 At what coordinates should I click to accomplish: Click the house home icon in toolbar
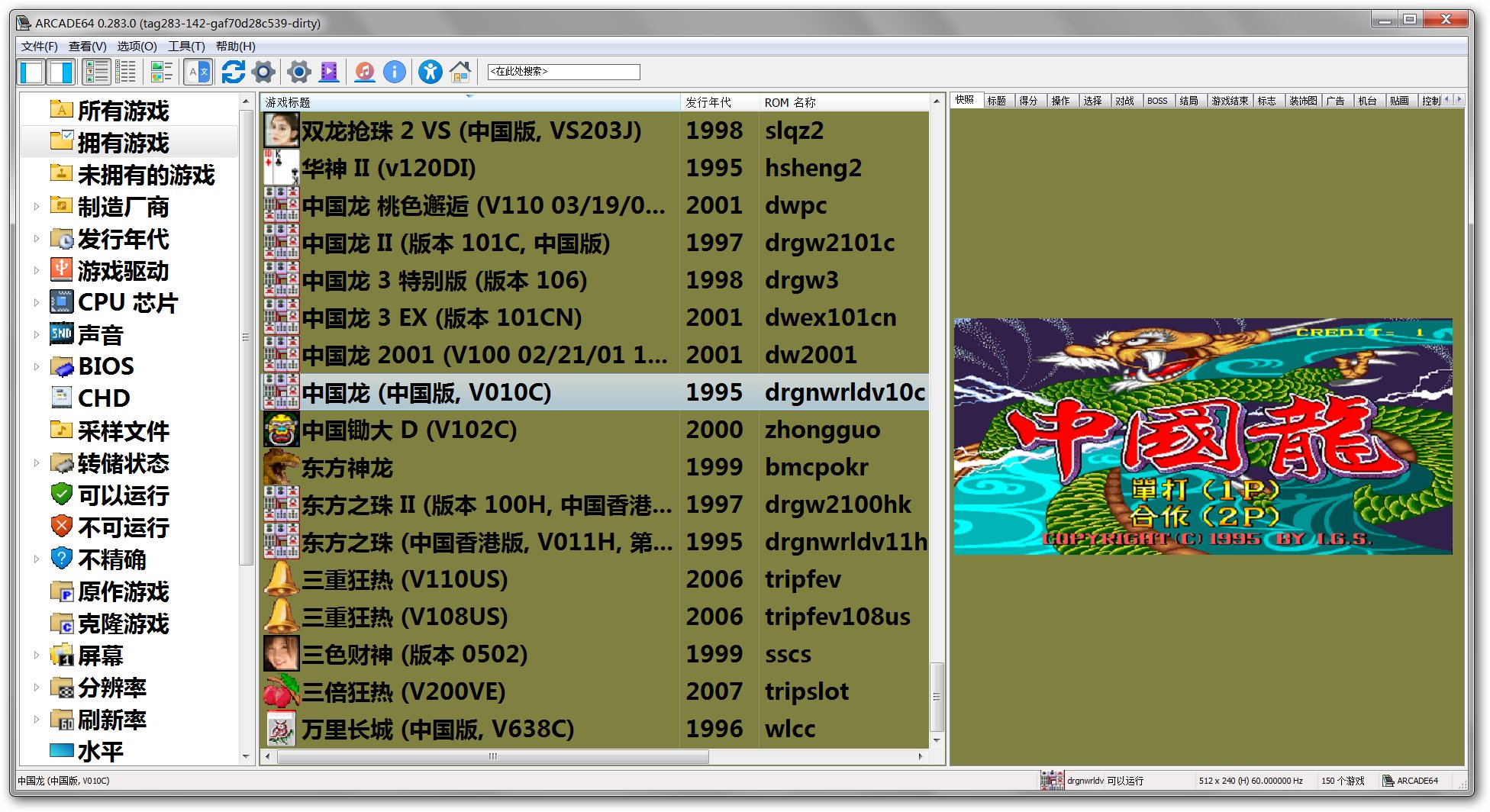[x=460, y=72]
